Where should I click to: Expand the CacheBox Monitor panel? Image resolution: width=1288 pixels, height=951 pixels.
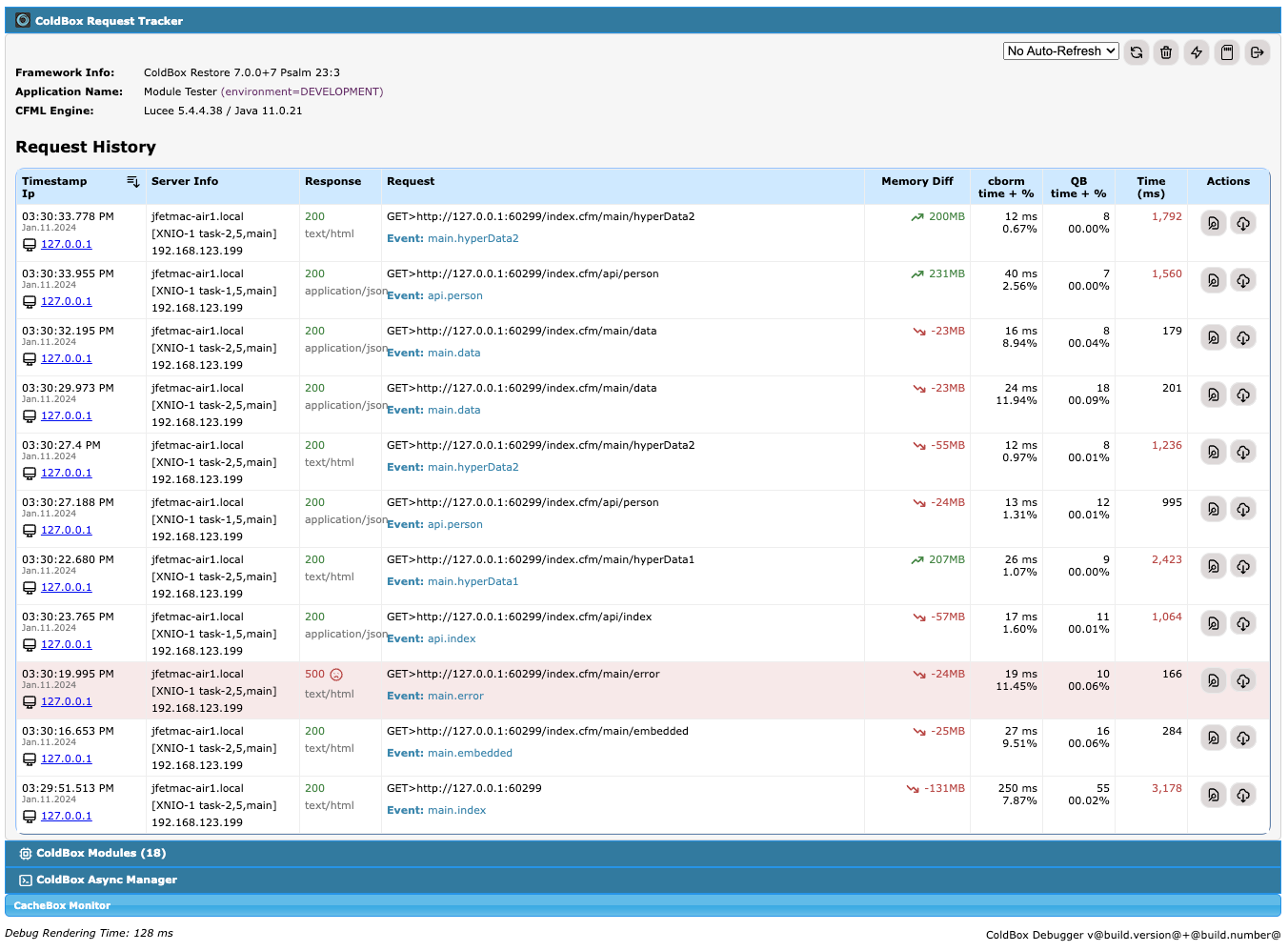[x=643, y=906]
